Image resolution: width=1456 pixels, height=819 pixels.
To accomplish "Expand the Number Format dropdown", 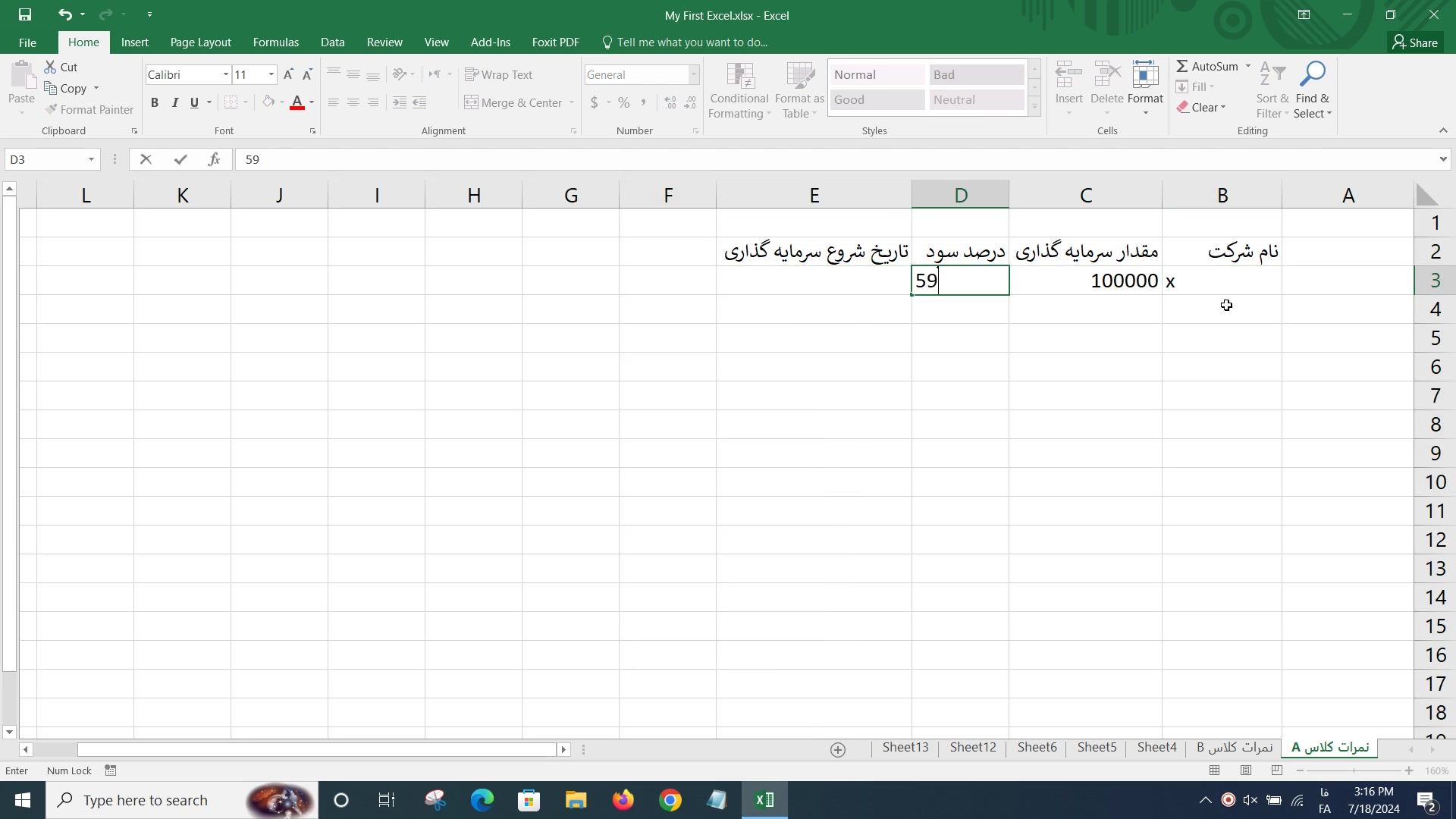I will [x=693, y=74].
